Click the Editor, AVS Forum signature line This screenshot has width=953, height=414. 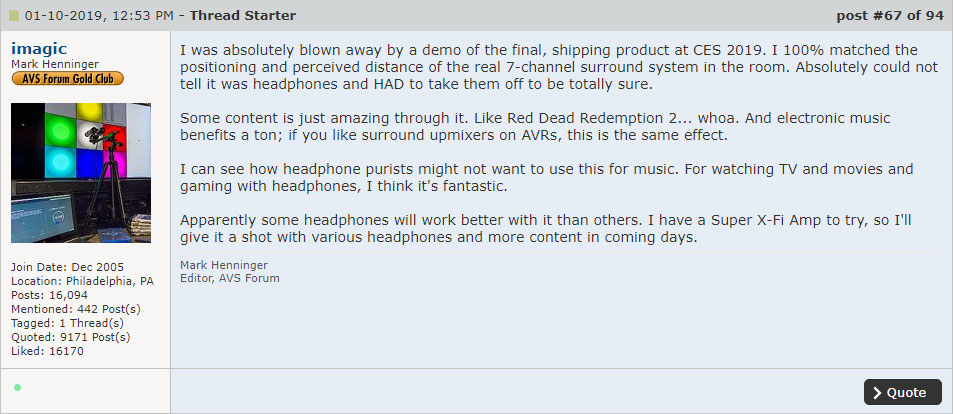coord(230,278)
